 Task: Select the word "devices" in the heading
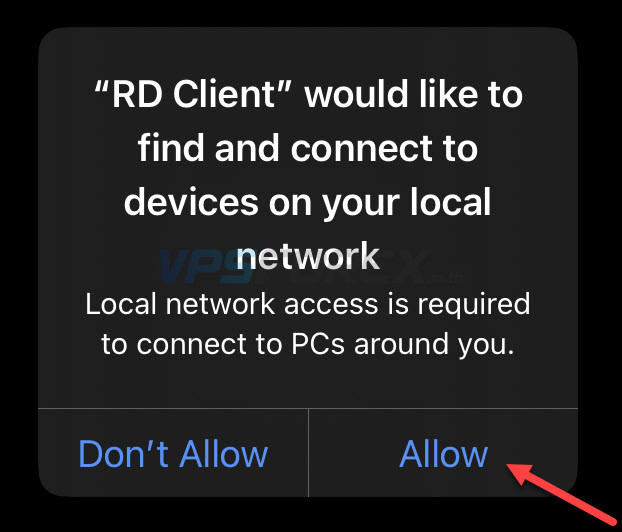tap(191, 202)
